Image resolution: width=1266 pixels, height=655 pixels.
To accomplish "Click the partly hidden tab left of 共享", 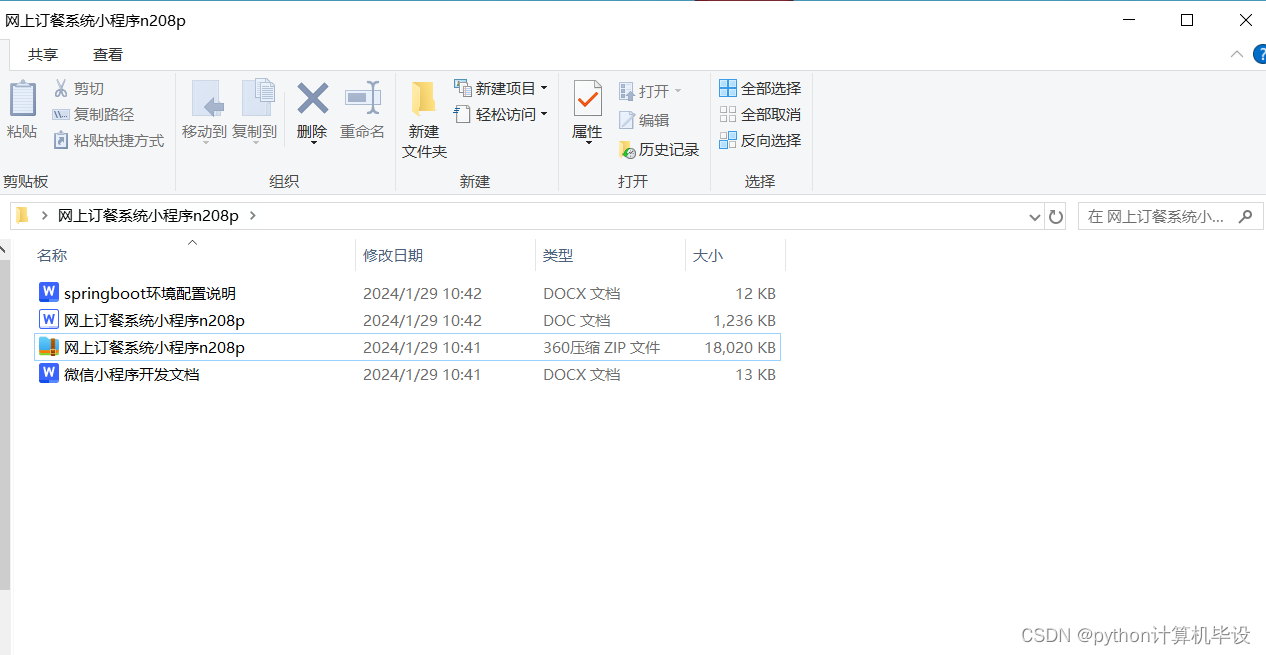I will tap(4, 55).
